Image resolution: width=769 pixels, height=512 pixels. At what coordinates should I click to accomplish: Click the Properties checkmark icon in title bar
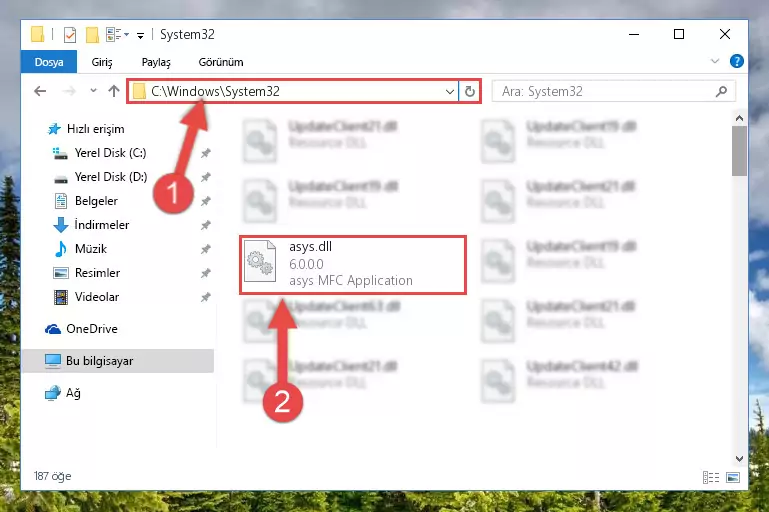[x=70, y=35]
